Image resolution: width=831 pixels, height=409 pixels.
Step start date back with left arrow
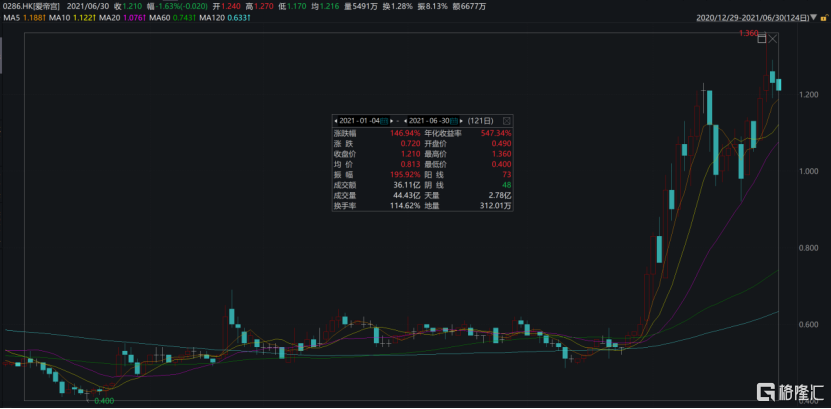336,120
